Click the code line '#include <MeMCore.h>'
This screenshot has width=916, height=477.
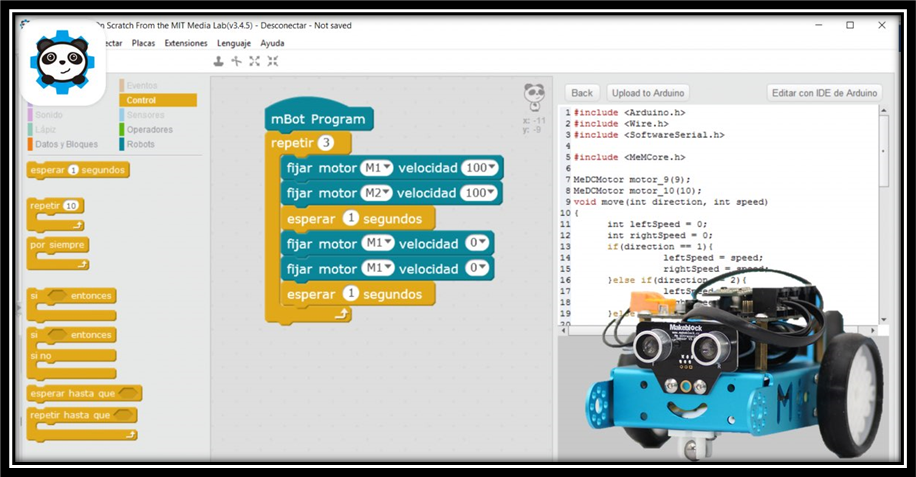(x=629, y=157)
